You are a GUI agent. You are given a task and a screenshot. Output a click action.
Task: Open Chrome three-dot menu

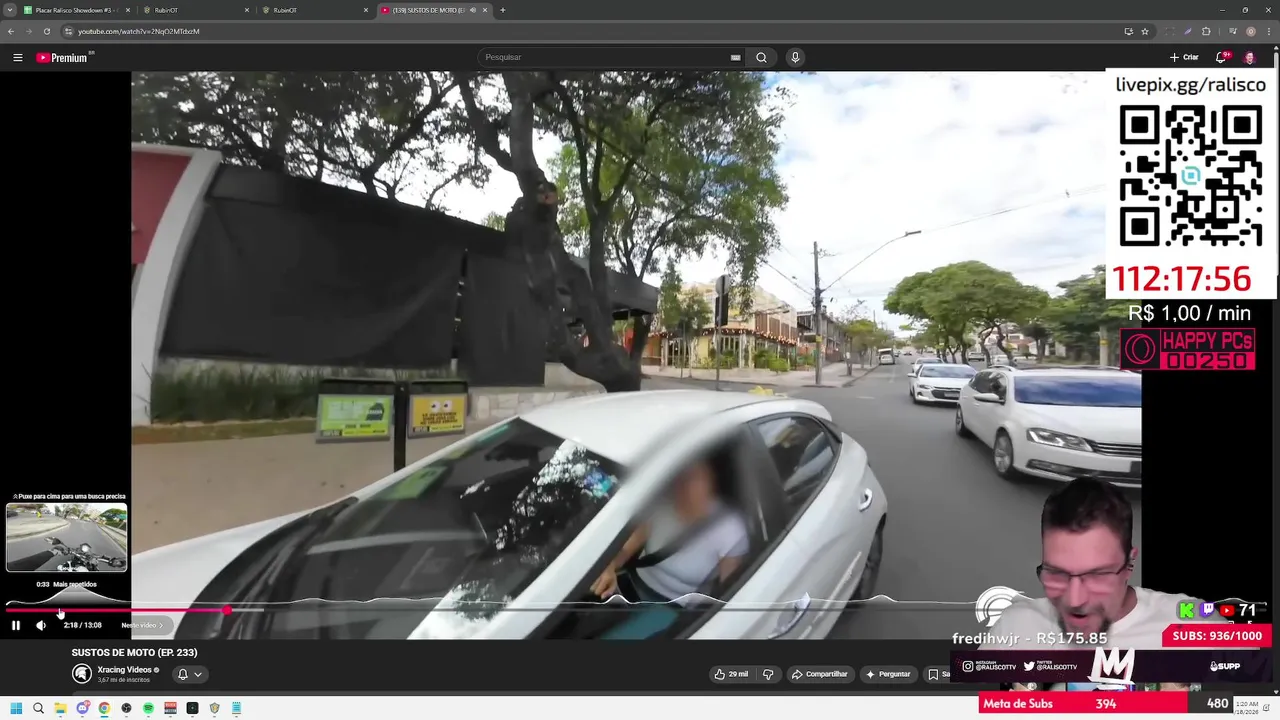1268,31
